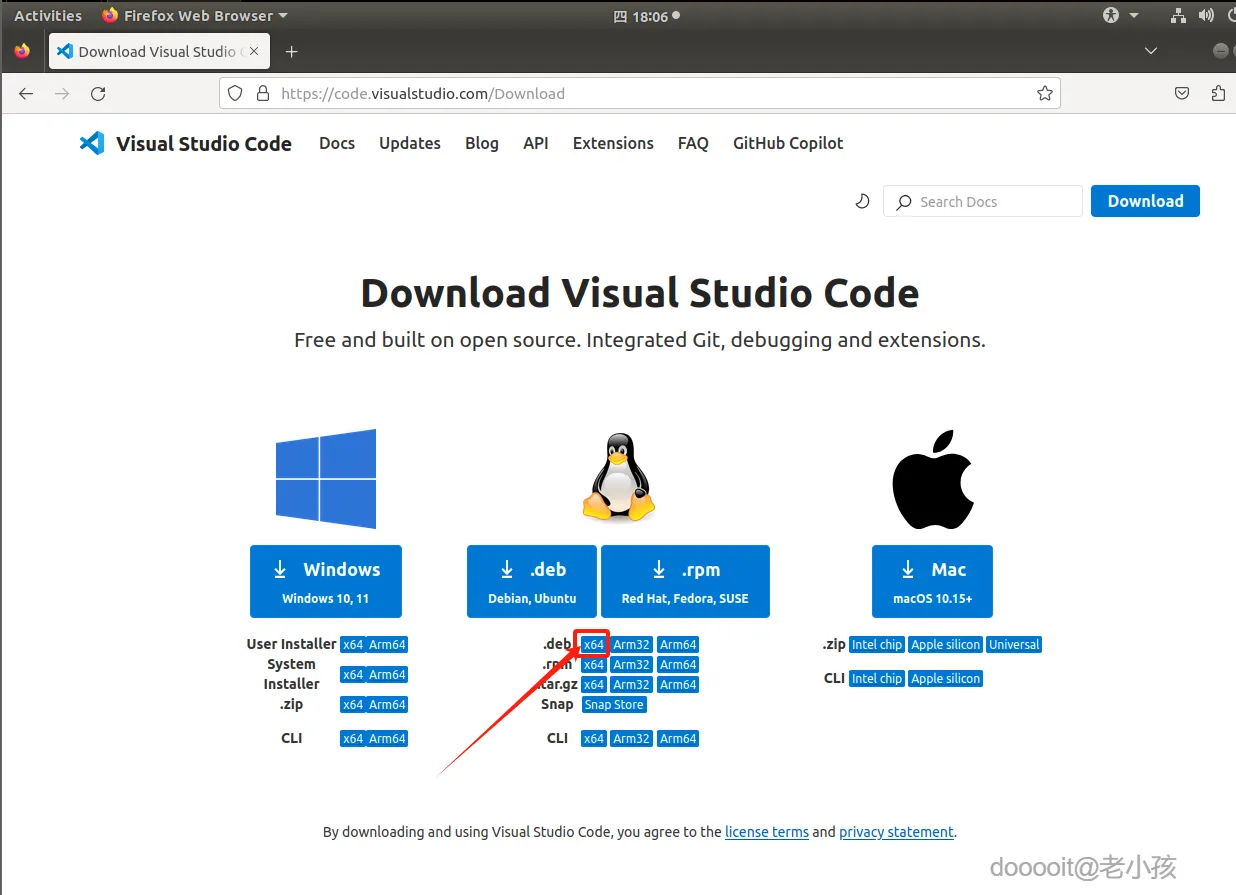The image size is (1236, 895).
Task: Open a new tab with plus icon
Action: pos(291,51)
